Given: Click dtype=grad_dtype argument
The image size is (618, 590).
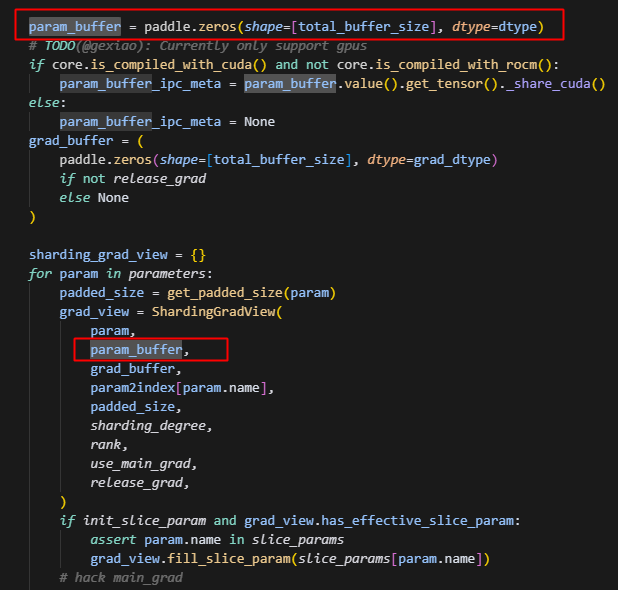Looking at the screenshot, I should [429, 160].
